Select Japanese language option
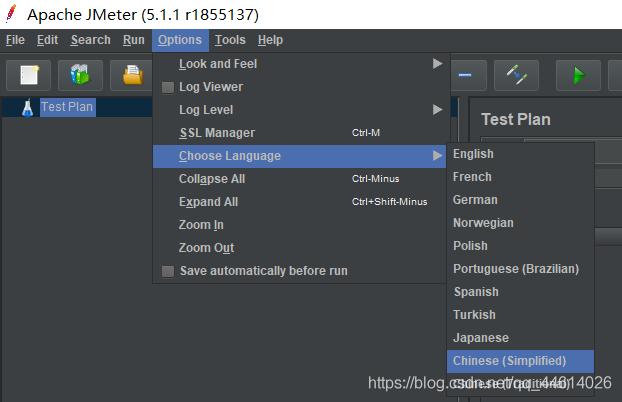622x402 pixels. (520, 338)
